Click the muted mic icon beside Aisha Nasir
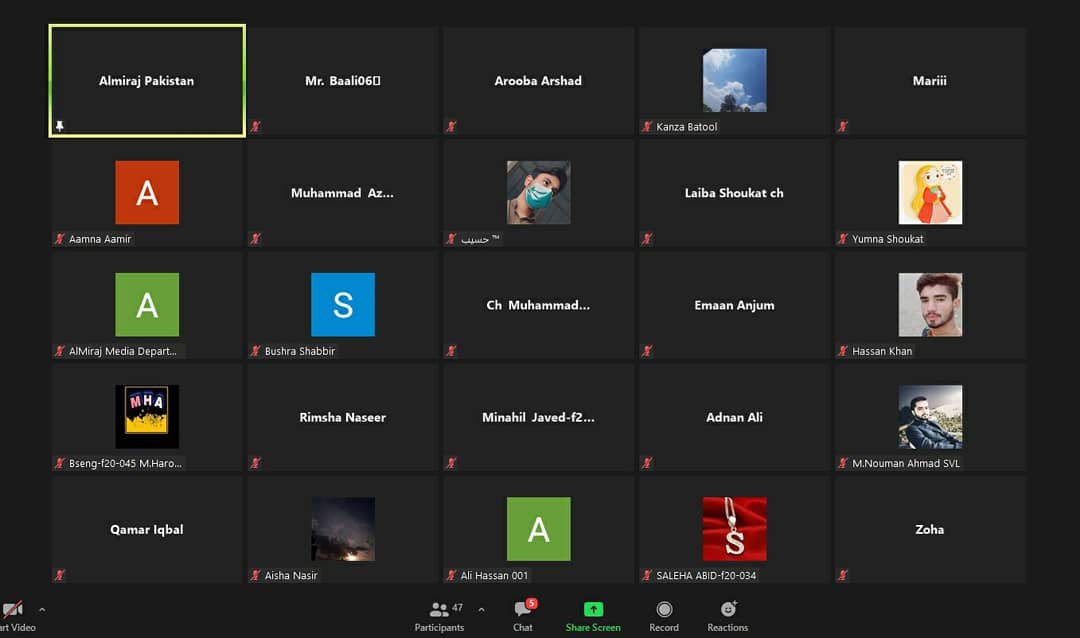The height and width of the screenshot is (638, 1080). [x=256, y=575]
